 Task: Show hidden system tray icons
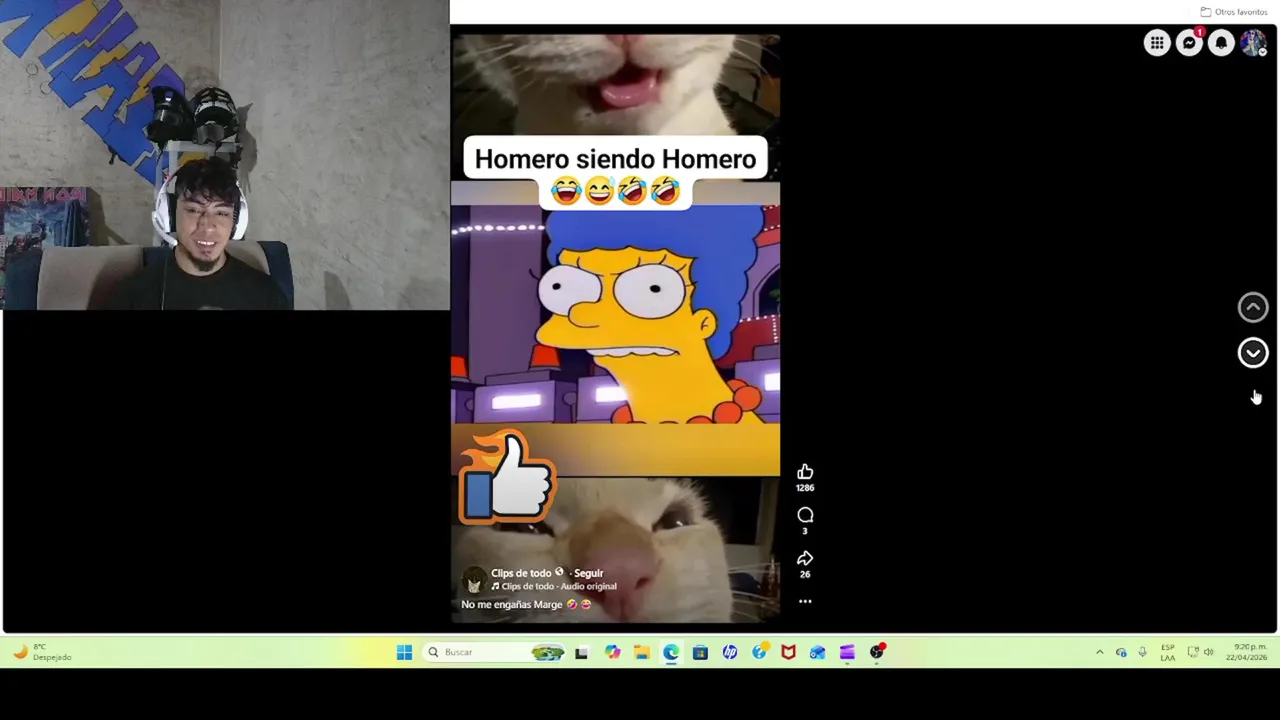click(x=1099, y=652)
